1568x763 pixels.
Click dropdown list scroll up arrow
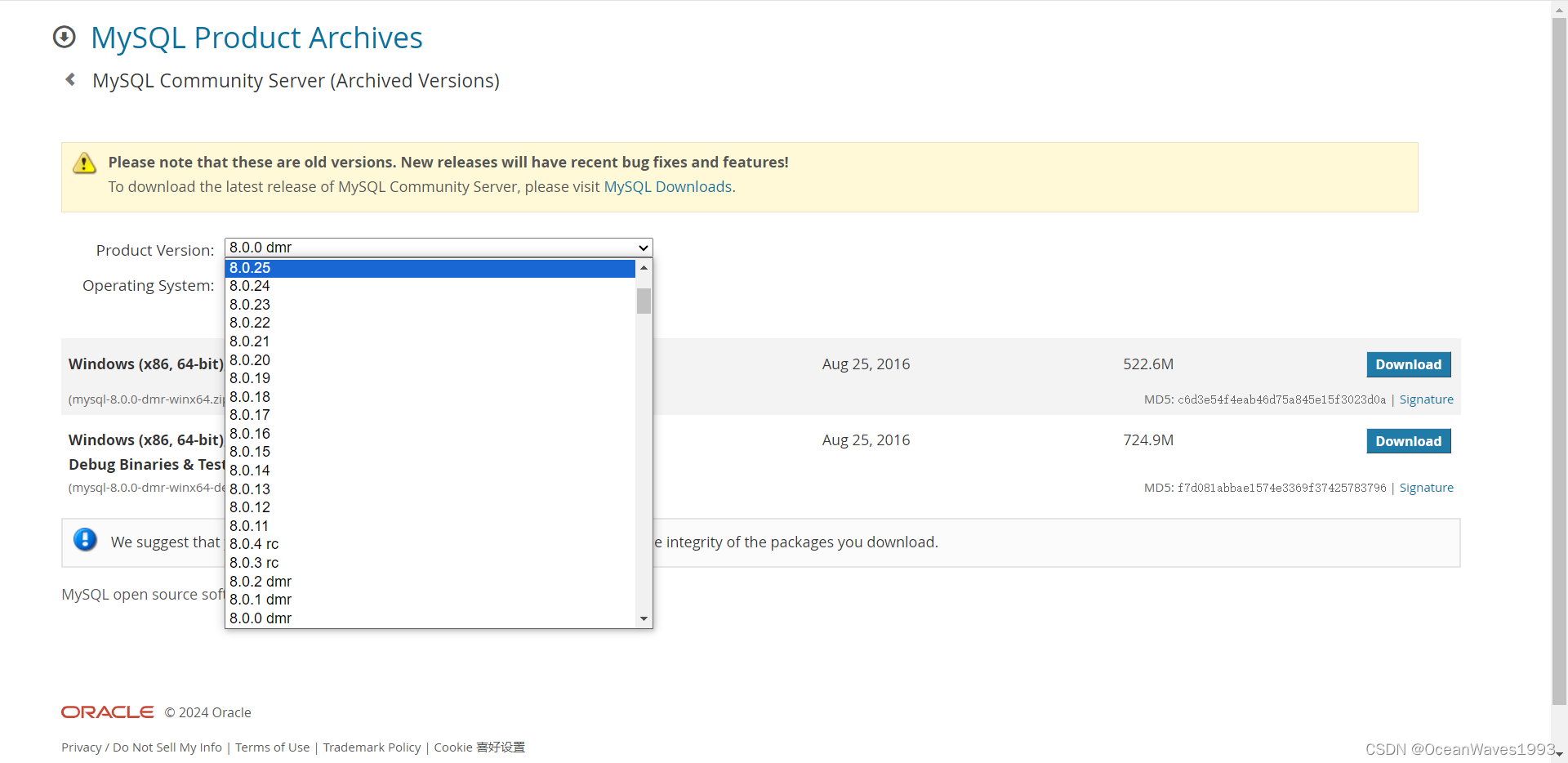coord(644,268)
